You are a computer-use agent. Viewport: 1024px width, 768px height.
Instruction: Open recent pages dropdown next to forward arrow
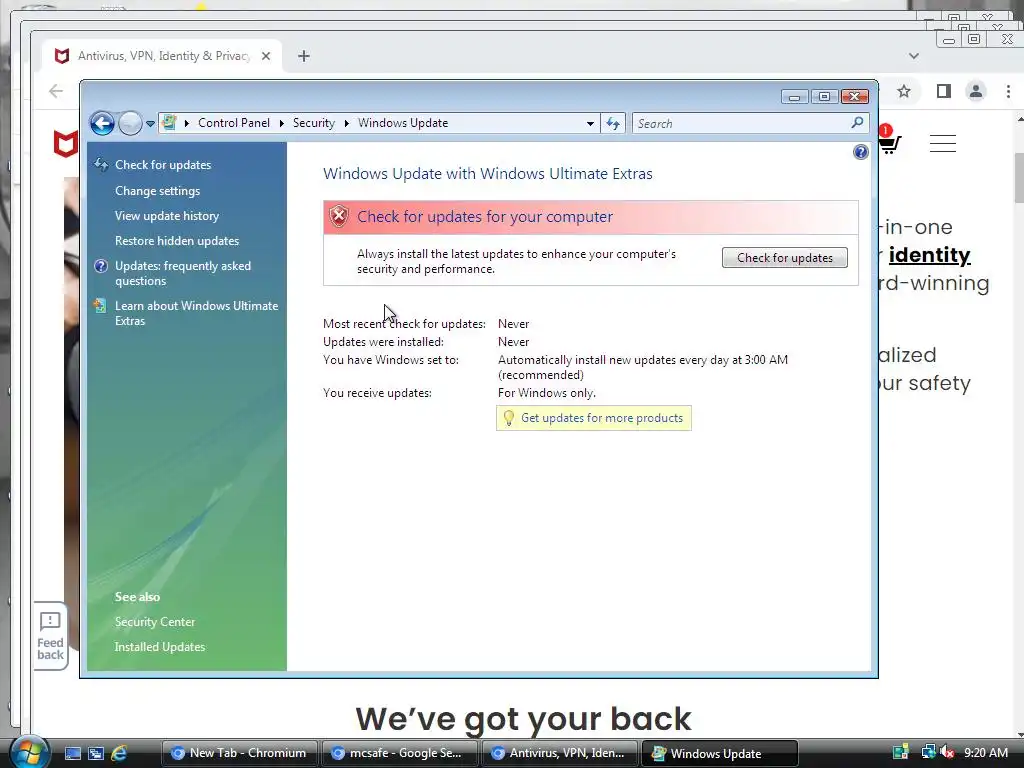click(150, 123)
